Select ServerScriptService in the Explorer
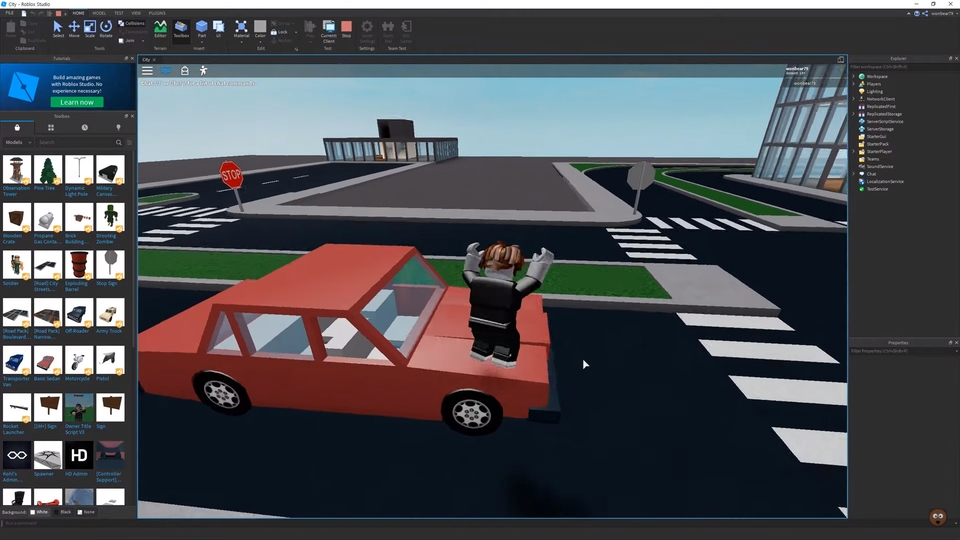Viewport: 960px width, 540px height. [x=884, y=121]
